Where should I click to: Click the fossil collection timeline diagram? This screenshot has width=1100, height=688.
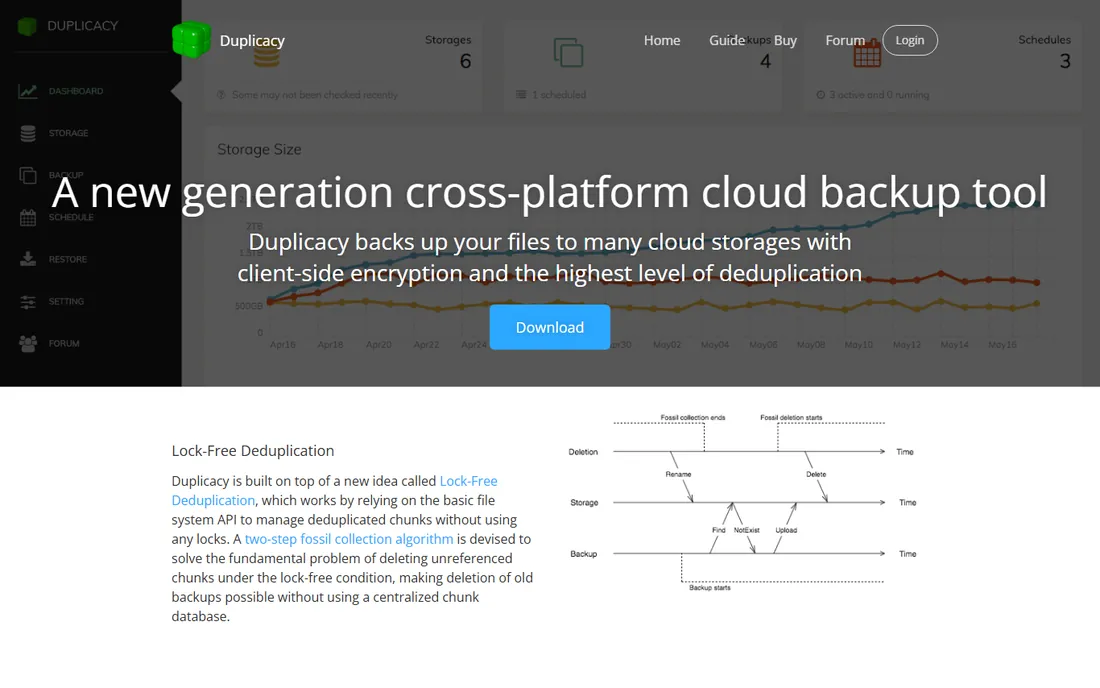coord(742,501)
